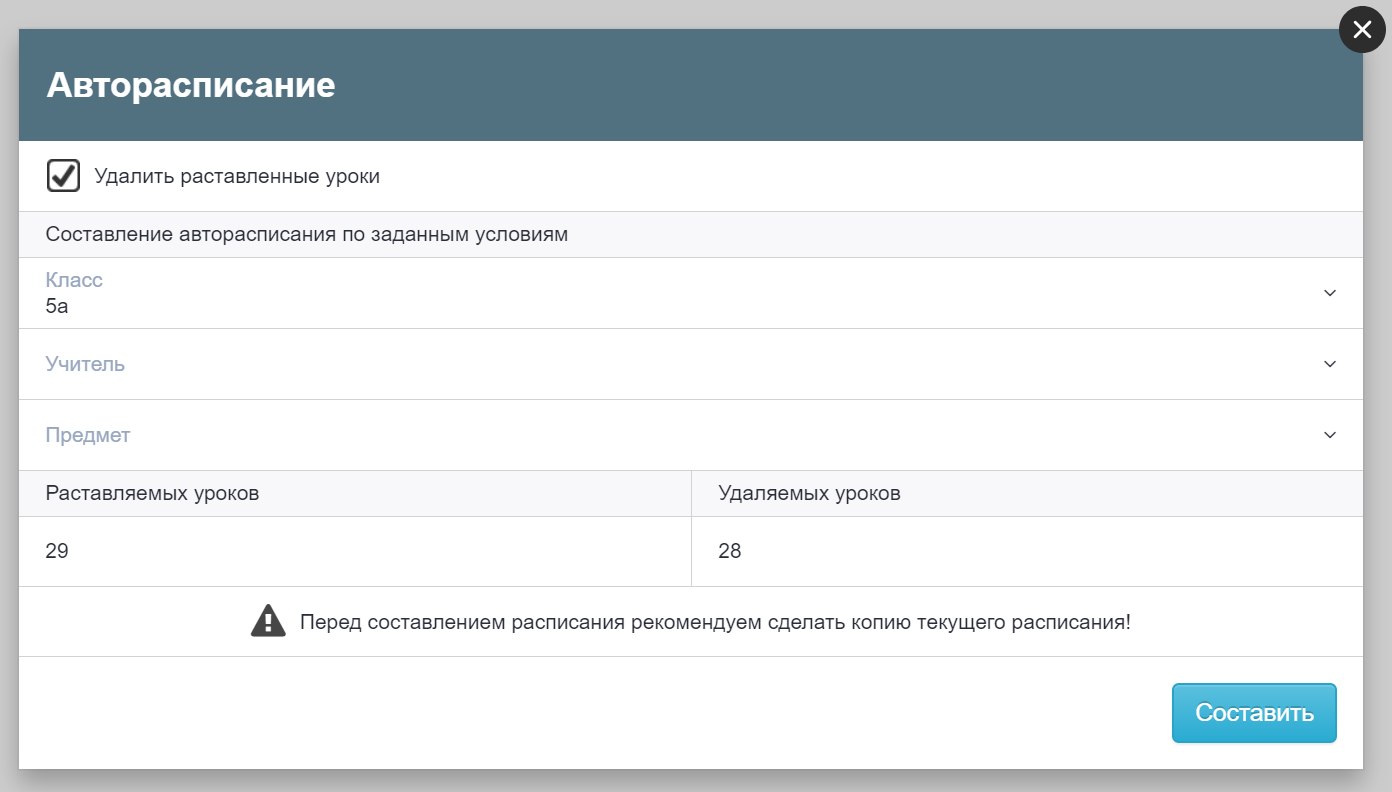1392x792 pixels.
Task: Click the Удалить раставленные уроки label
Action: 237,177
